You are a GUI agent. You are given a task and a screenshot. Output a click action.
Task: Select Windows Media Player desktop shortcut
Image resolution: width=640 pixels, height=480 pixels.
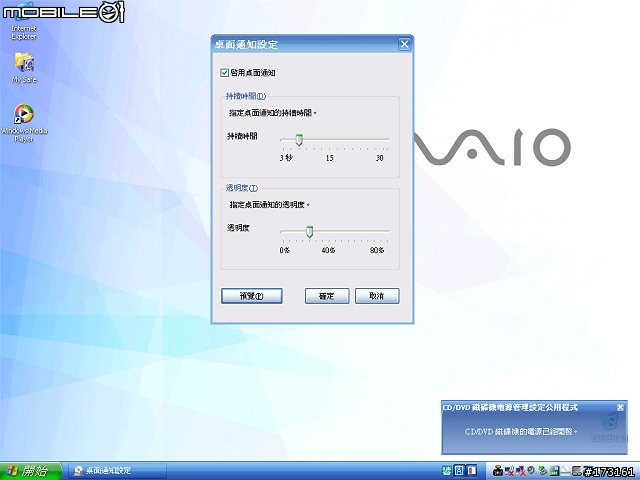(x=24, y=122)
